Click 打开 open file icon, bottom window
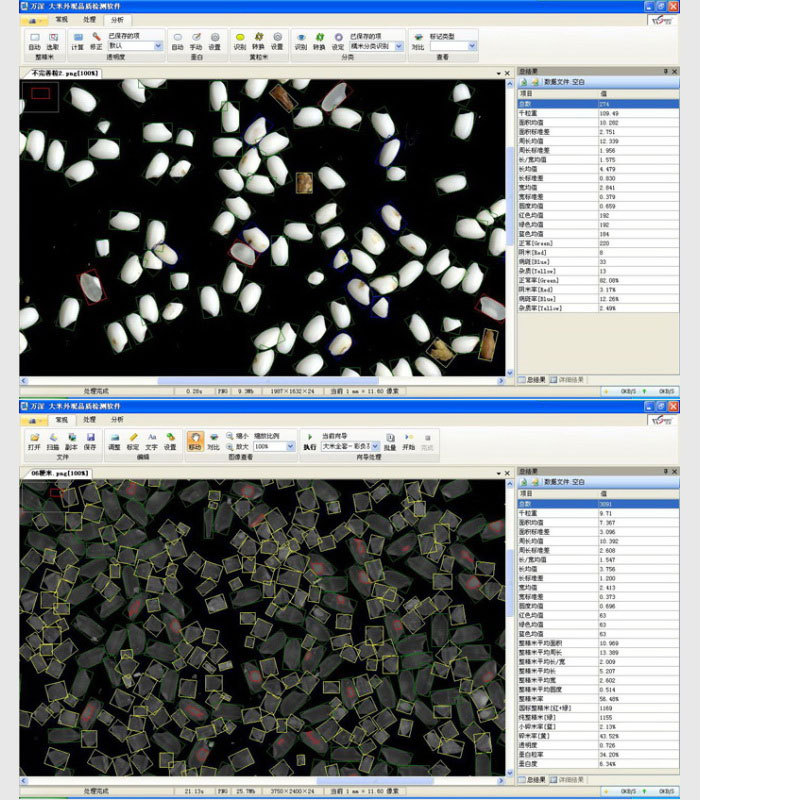The image size is (800, 800). pyautogui.click(x=34, y=441)
